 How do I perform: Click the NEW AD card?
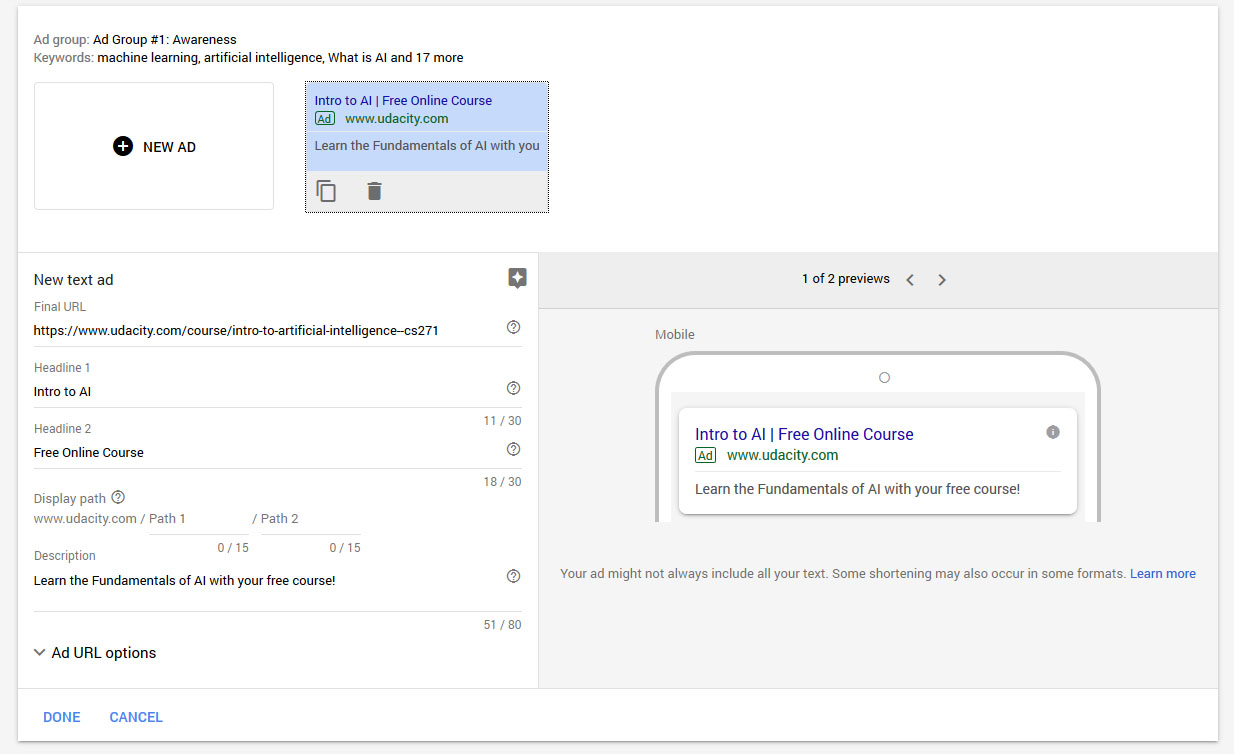(x=154, y=146)
